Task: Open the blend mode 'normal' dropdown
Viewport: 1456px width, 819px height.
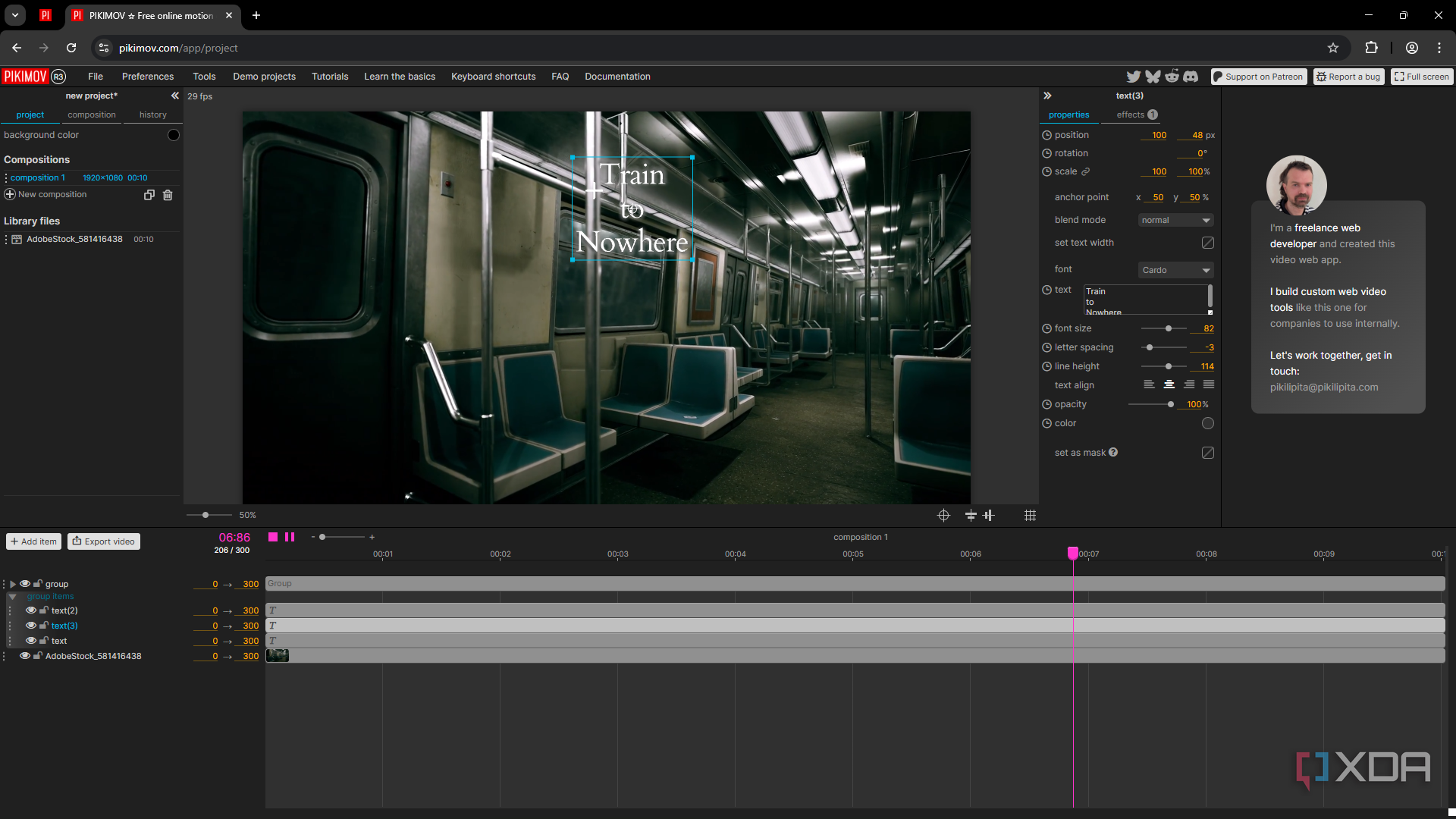Action: pos(1175,220)
